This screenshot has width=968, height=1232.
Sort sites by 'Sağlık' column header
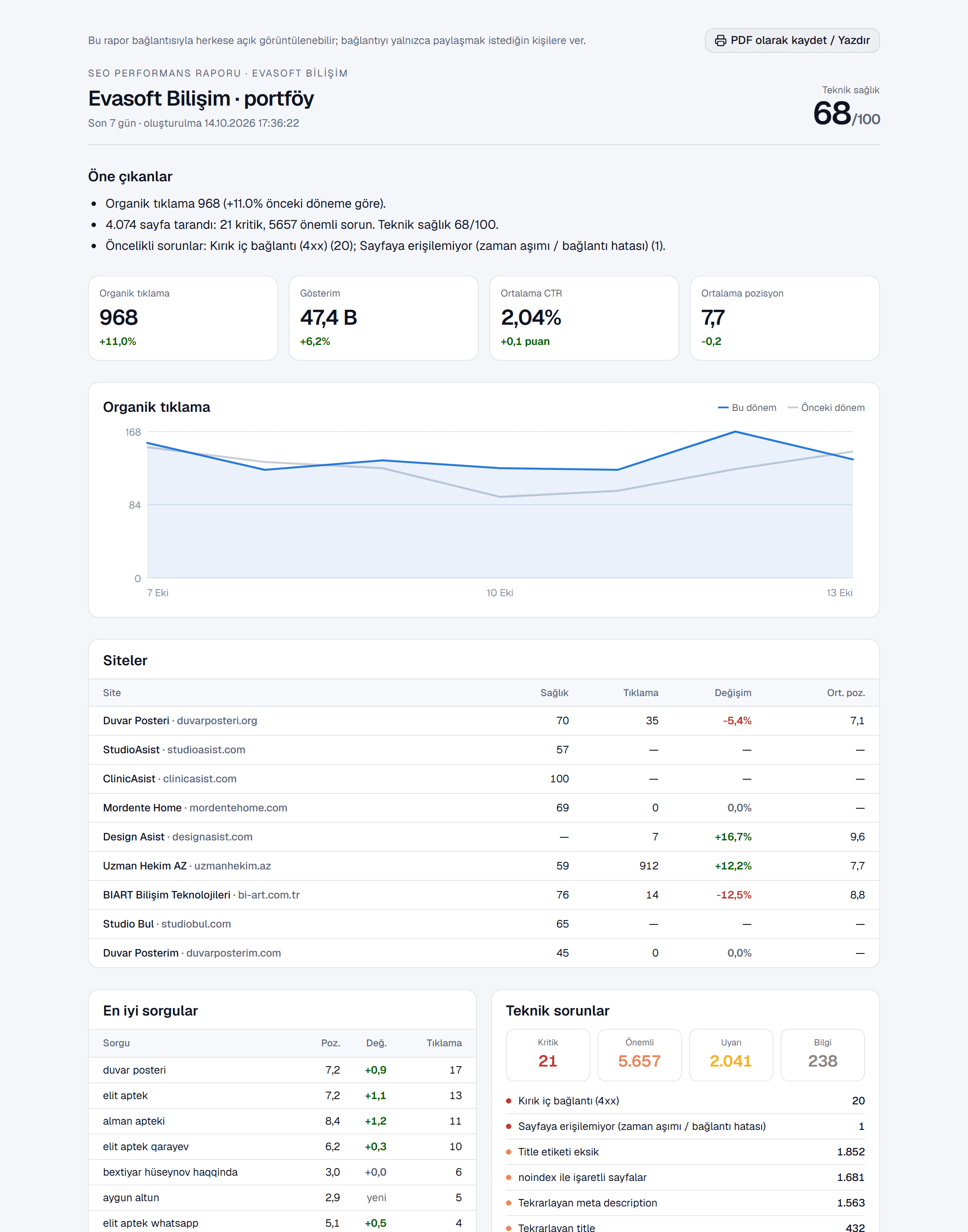click(x=554, y=693)
